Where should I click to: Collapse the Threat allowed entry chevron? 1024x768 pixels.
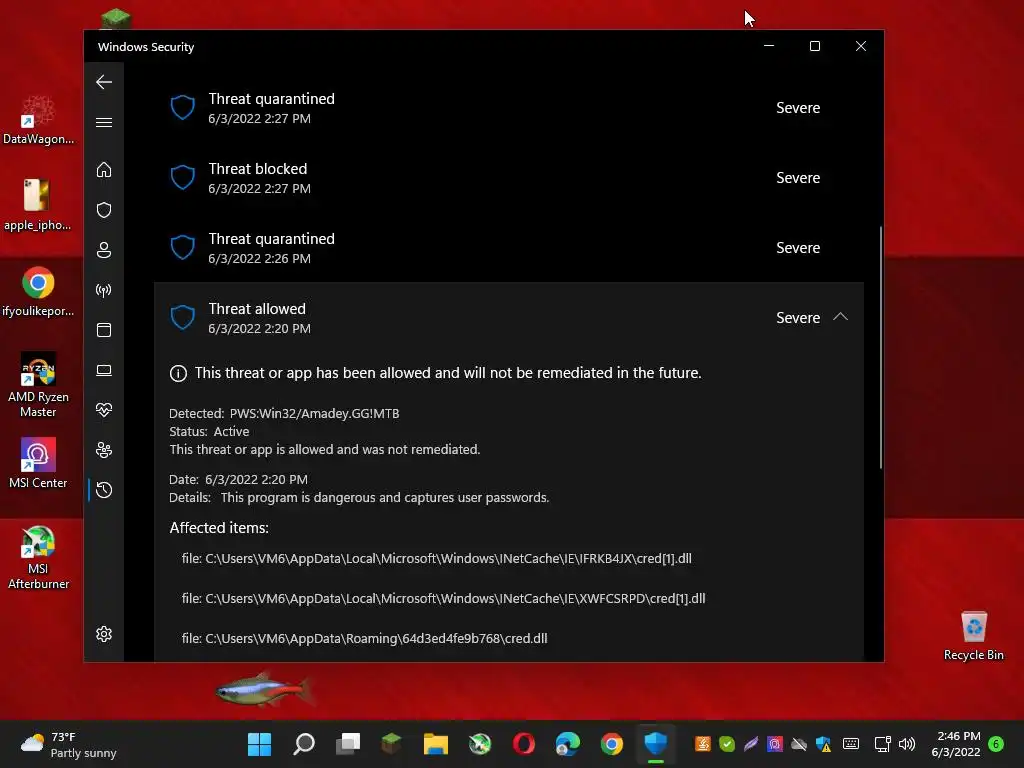pos(840,317)
